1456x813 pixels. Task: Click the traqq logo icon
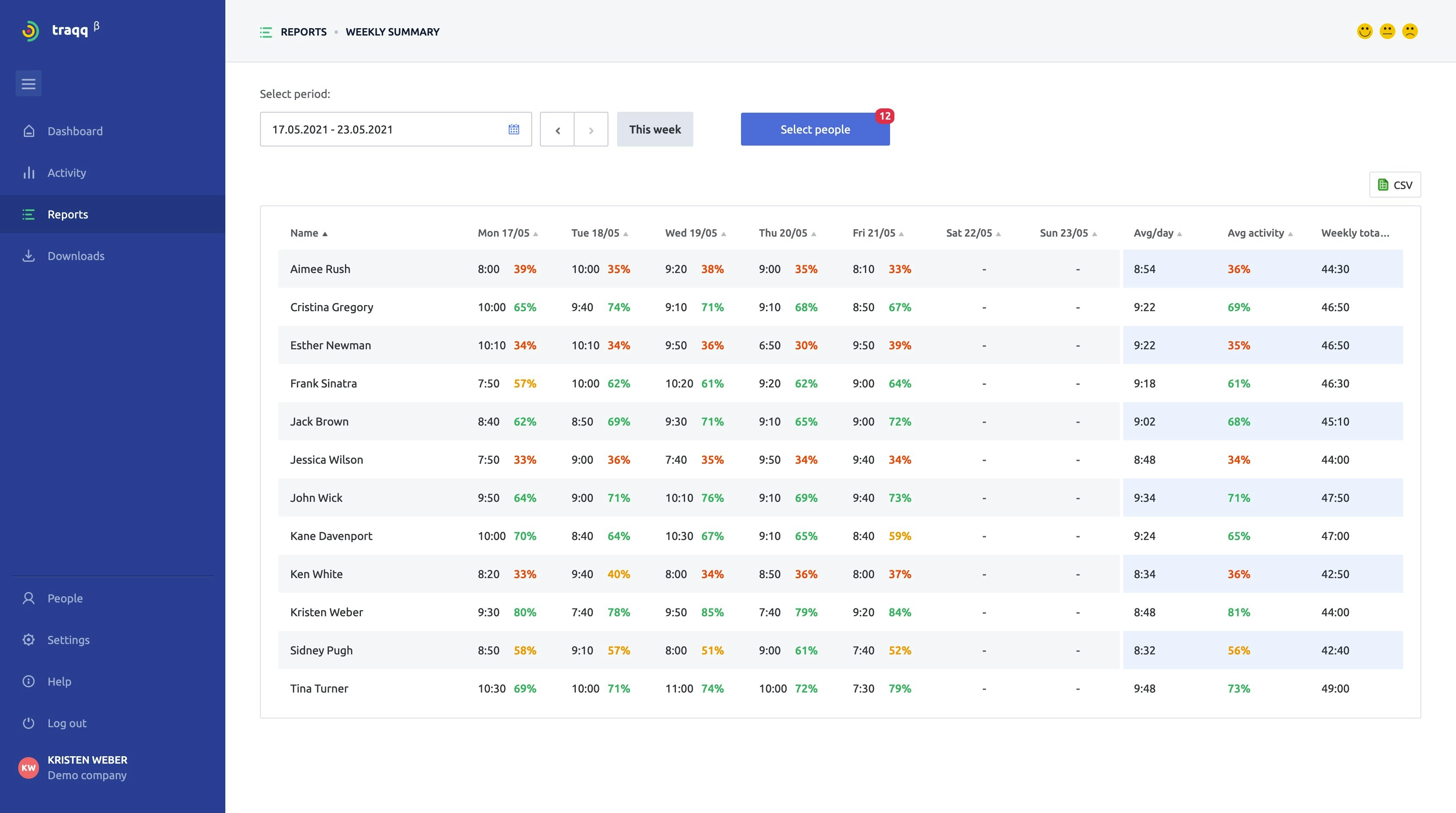pos(30,30)
